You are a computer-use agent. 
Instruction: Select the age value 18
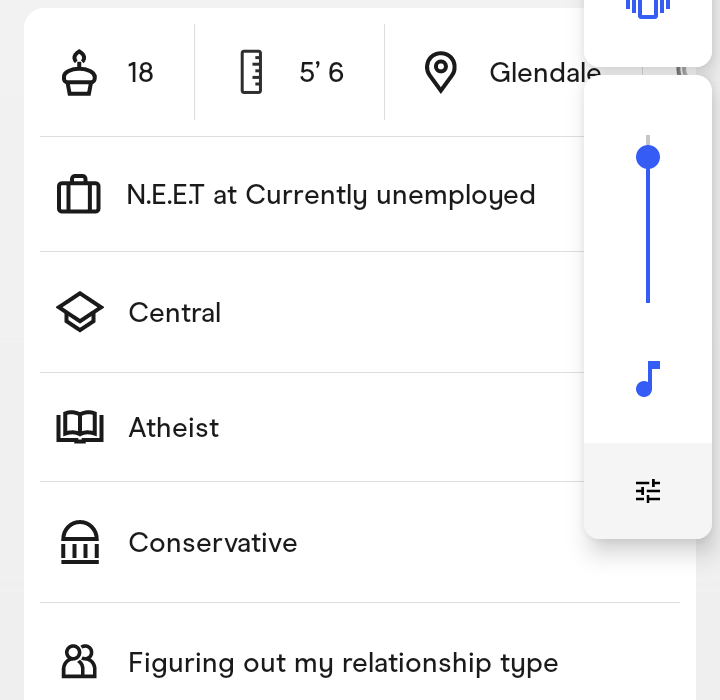(x=140, y=73)
